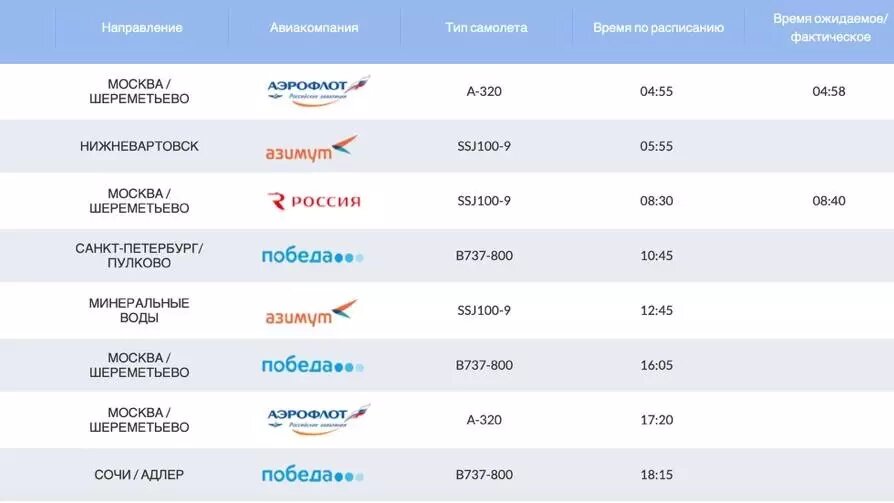
Task: Select the Авиакомпания column header
Action: 314,27
